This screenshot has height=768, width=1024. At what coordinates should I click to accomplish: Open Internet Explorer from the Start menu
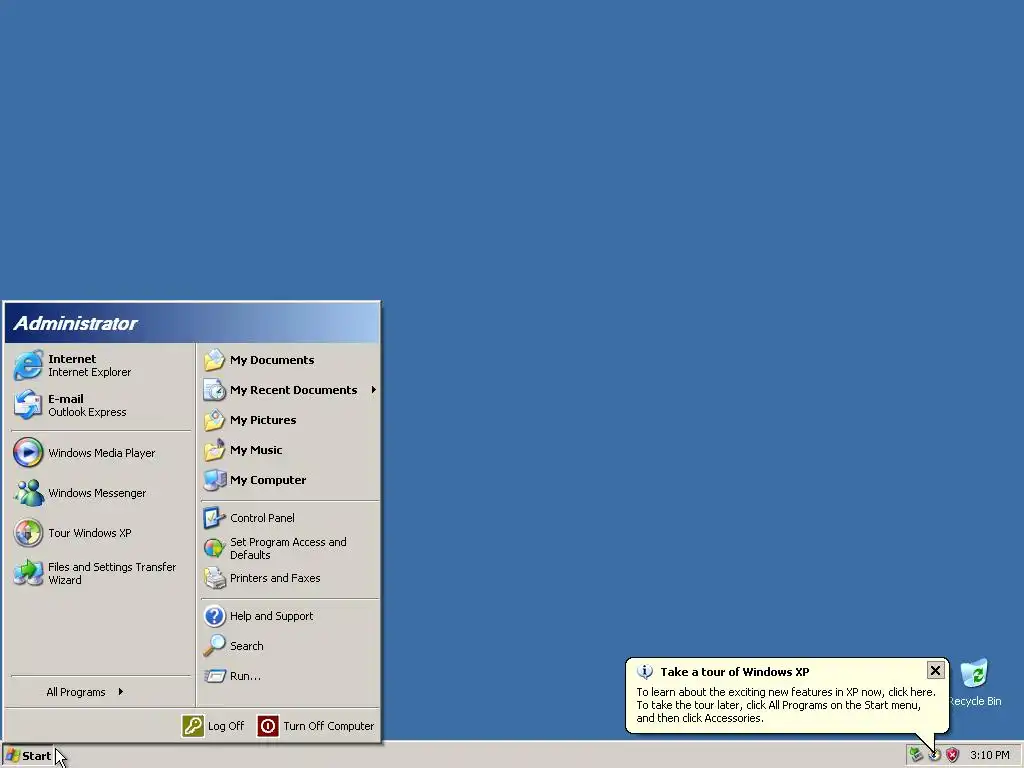pos(101,365)
